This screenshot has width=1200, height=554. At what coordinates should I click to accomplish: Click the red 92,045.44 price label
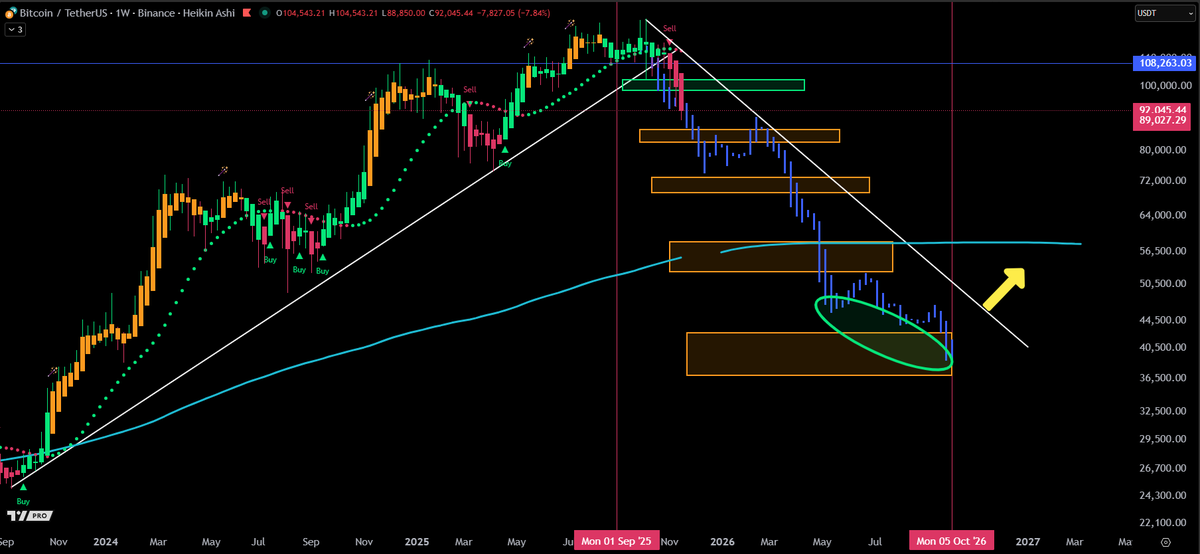pyautogui.click(x=1162, y=109)
